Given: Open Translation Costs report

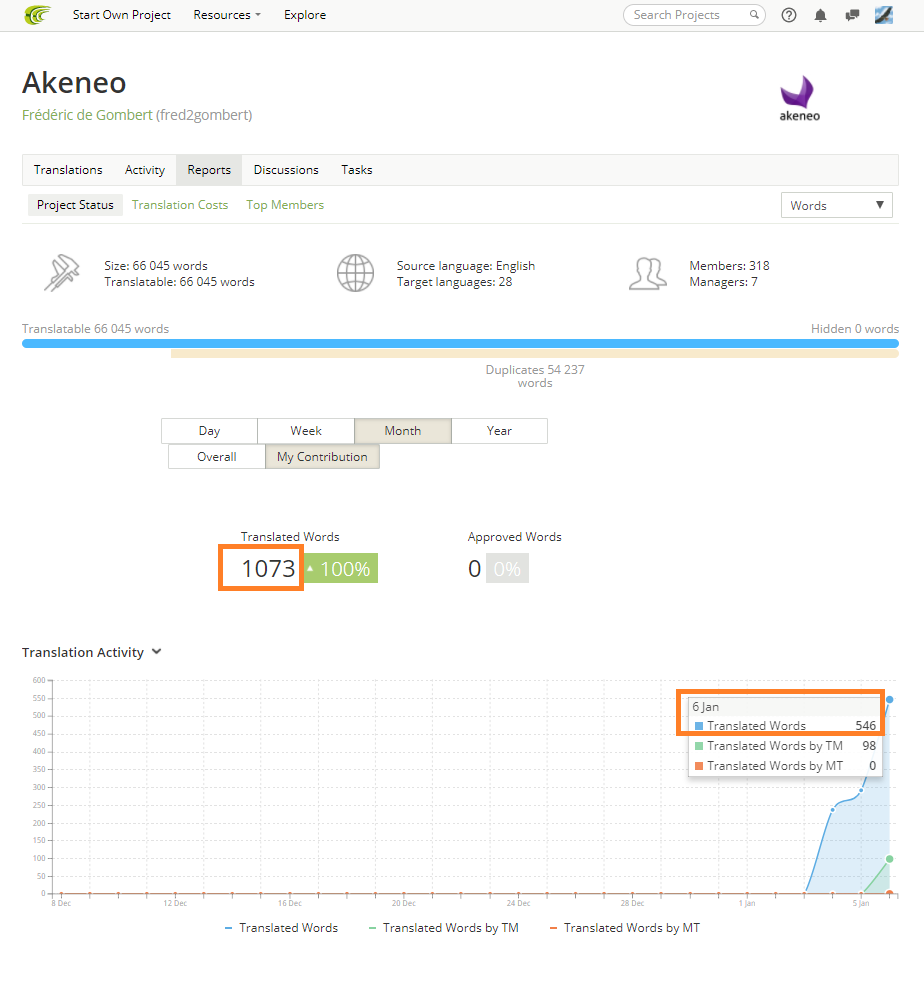Looking at the screenshot, I should point(180,205).
